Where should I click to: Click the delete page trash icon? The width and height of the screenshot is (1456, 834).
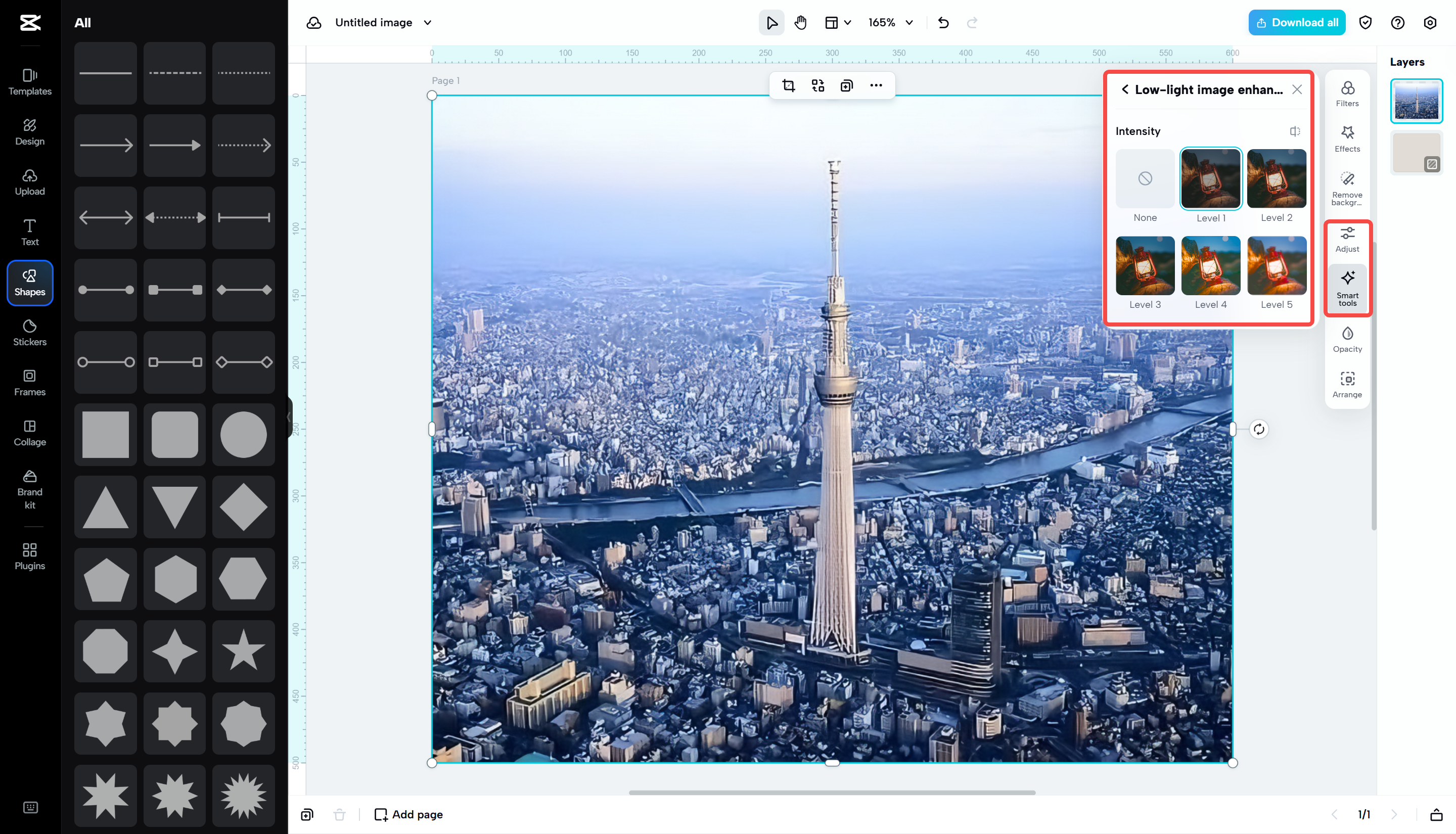[340, 814]
